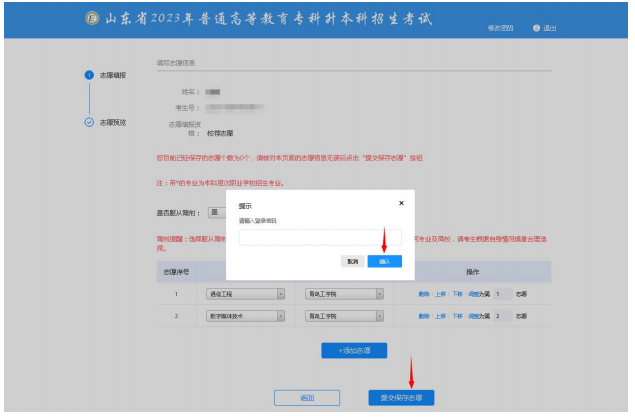Click the checkmark circle icon beside 志愿预览
The height and width of the screenshot is (418, 635).
[89, 122]
